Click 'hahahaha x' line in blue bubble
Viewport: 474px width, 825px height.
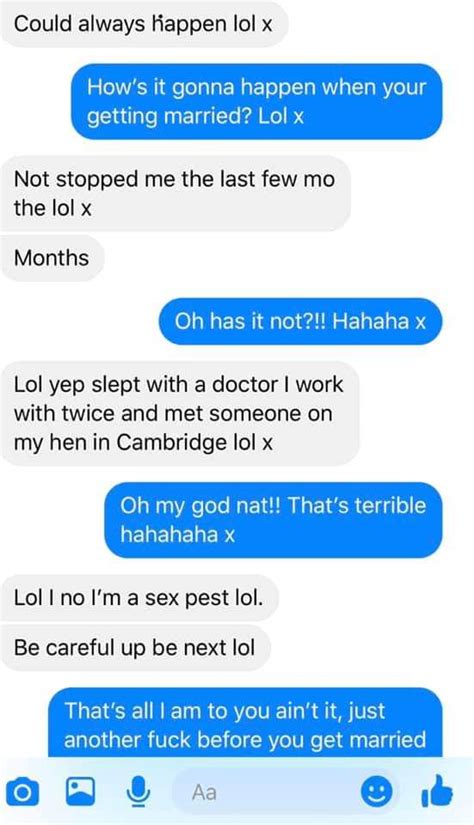click(177, 535)
